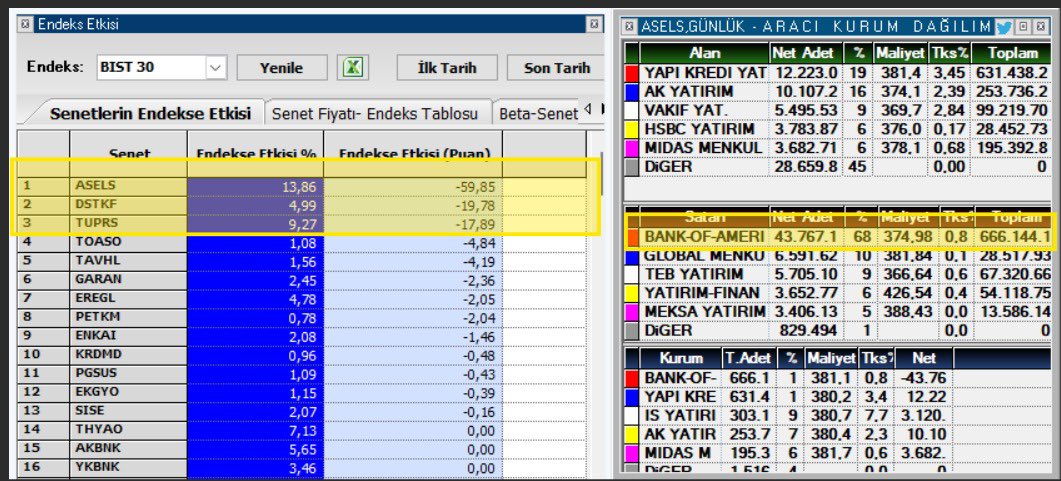The image size is (1061, 481).
Task: Select the THYAO stock cell
Action: (129, 430)
